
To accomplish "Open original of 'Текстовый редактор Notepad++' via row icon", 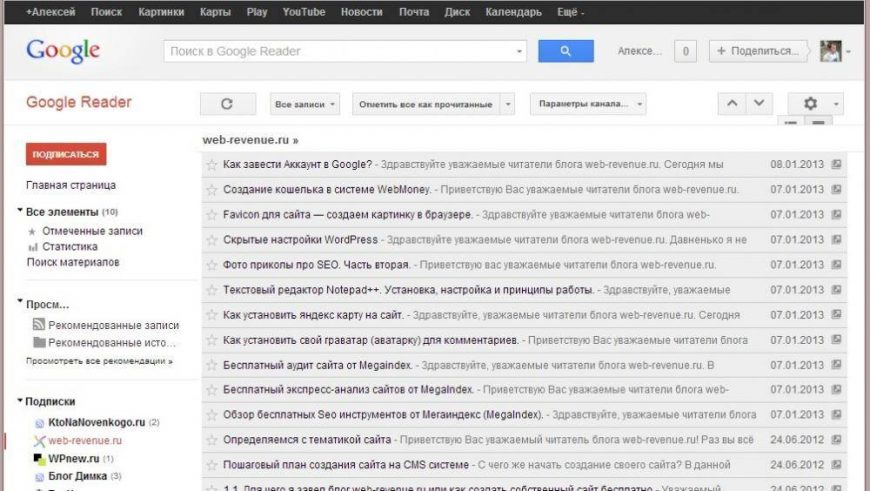I will (836, 290).
